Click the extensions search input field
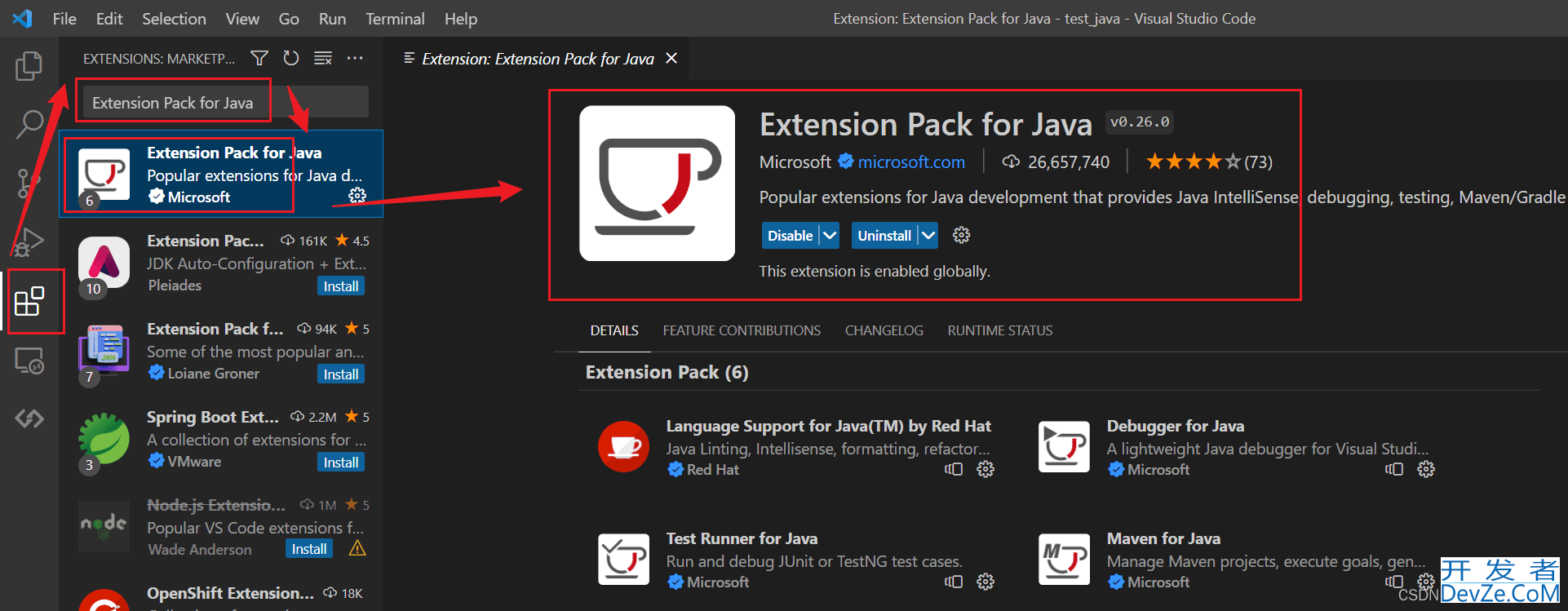This screenshot has height=611, width=1568. pos(226,102)
